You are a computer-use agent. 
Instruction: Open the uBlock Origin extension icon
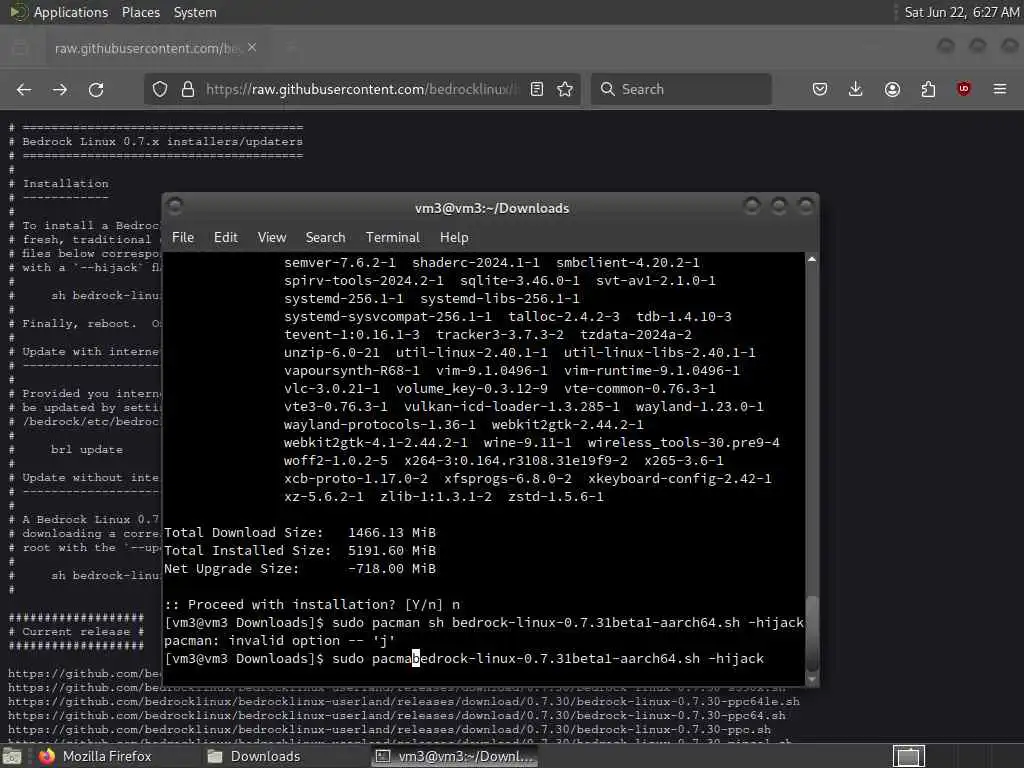coord(963,89)
